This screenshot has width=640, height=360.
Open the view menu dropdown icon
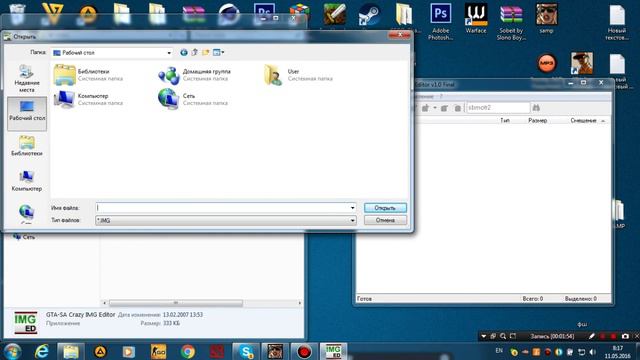click(218, 52)
